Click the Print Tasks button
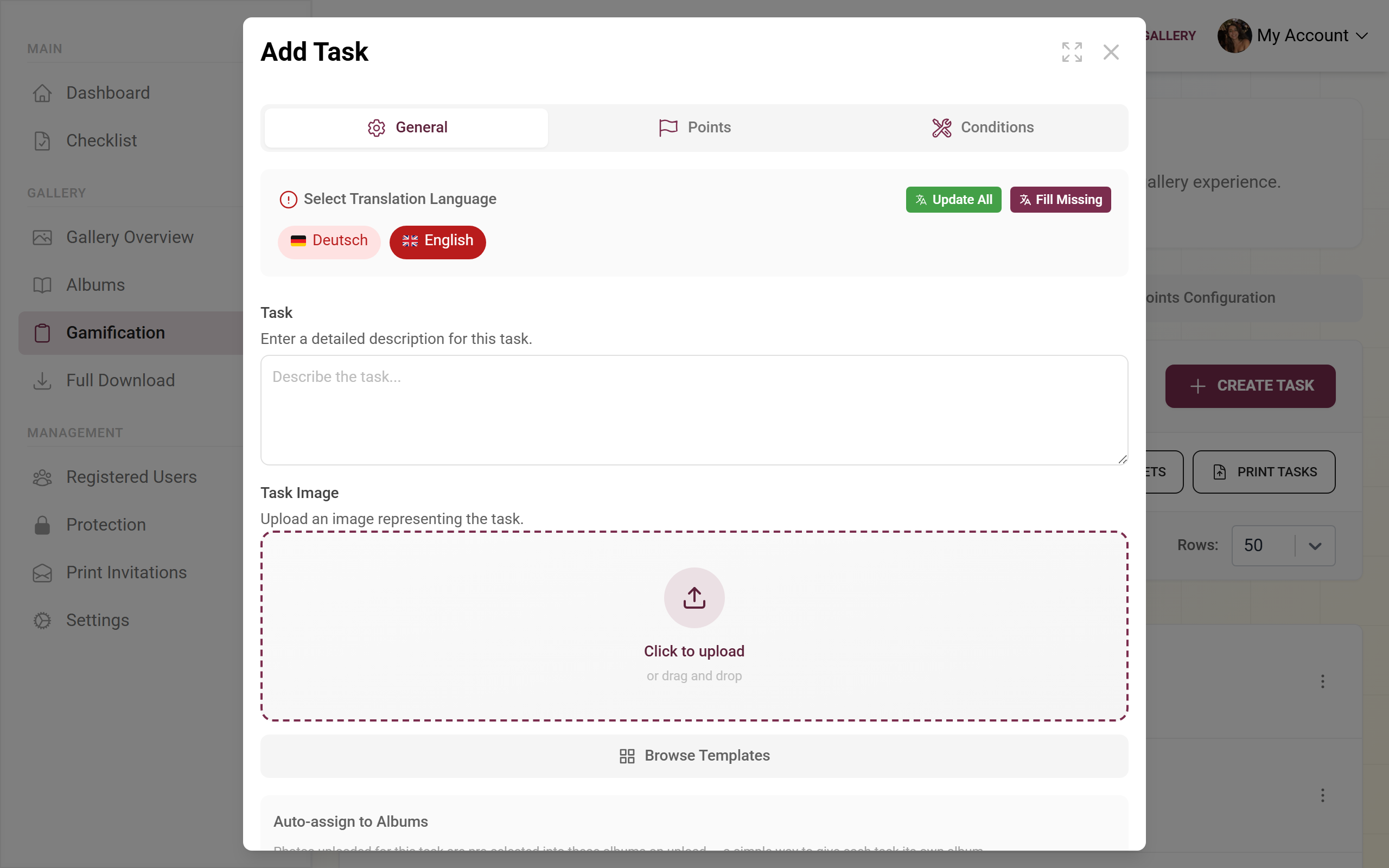This screenshot has width=1389, height=868. coord(1264,472)
